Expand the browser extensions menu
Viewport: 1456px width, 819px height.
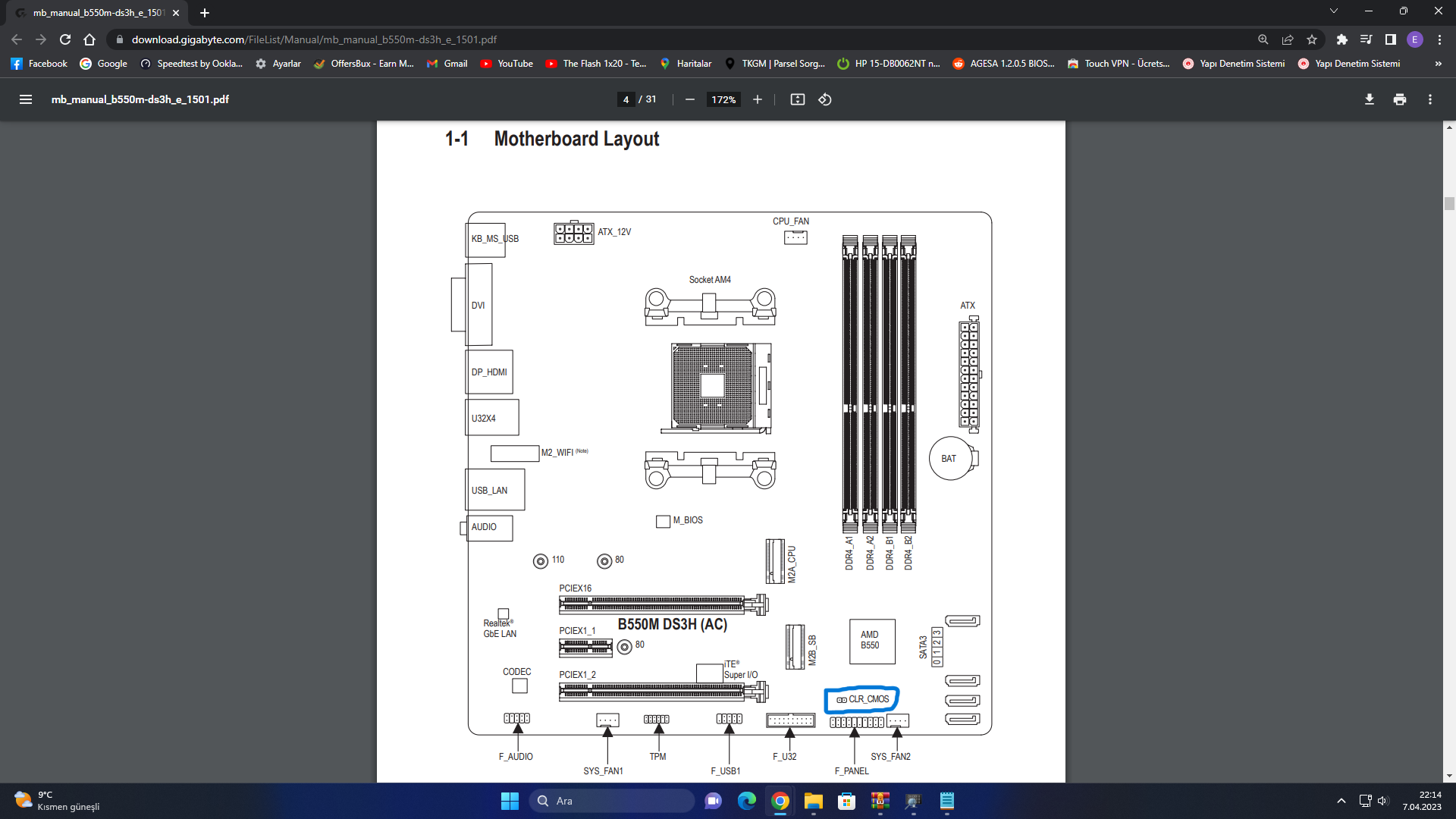[x=1341, y=39]
